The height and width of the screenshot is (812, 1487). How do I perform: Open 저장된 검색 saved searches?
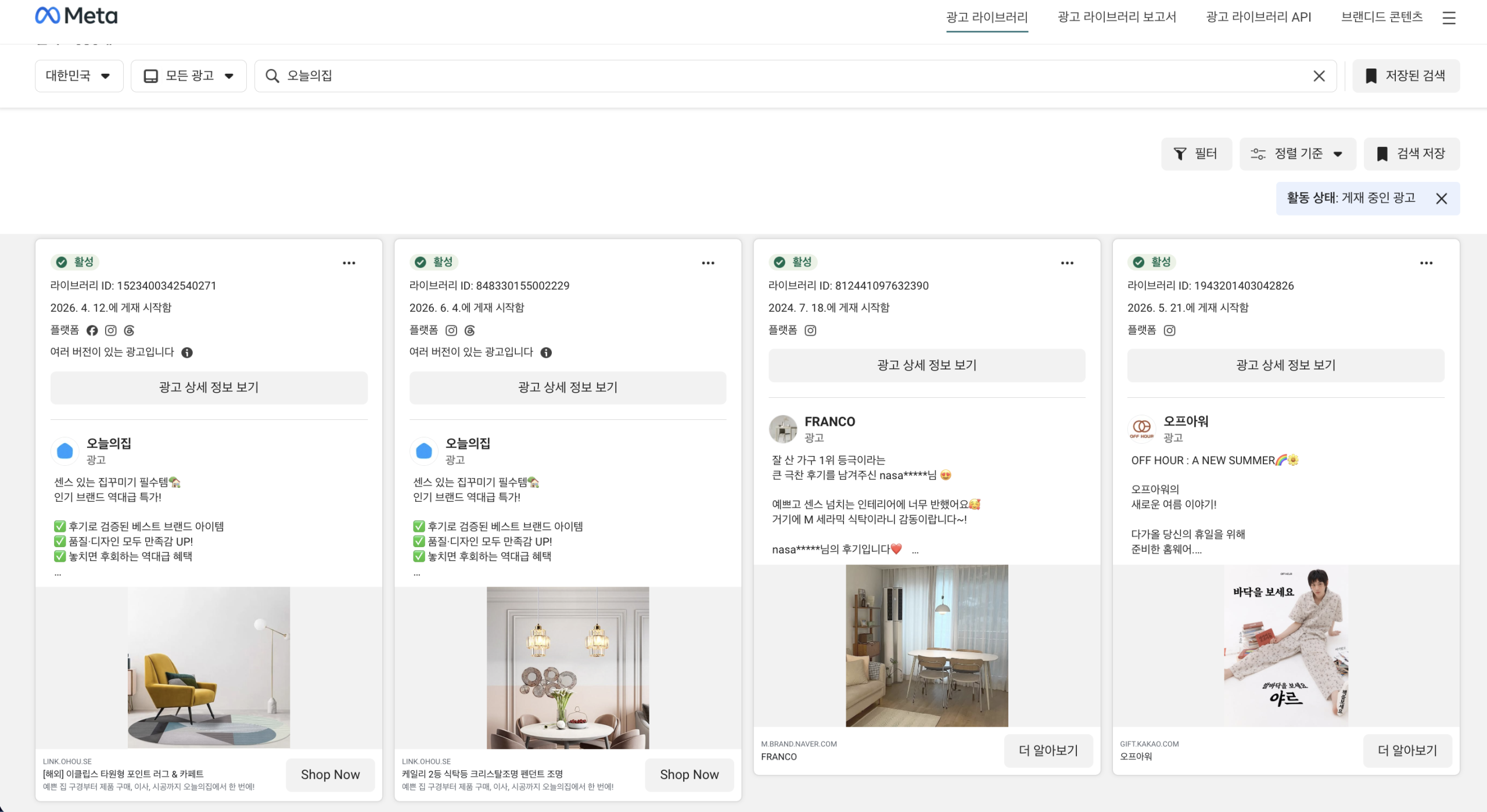point(1406,76)
